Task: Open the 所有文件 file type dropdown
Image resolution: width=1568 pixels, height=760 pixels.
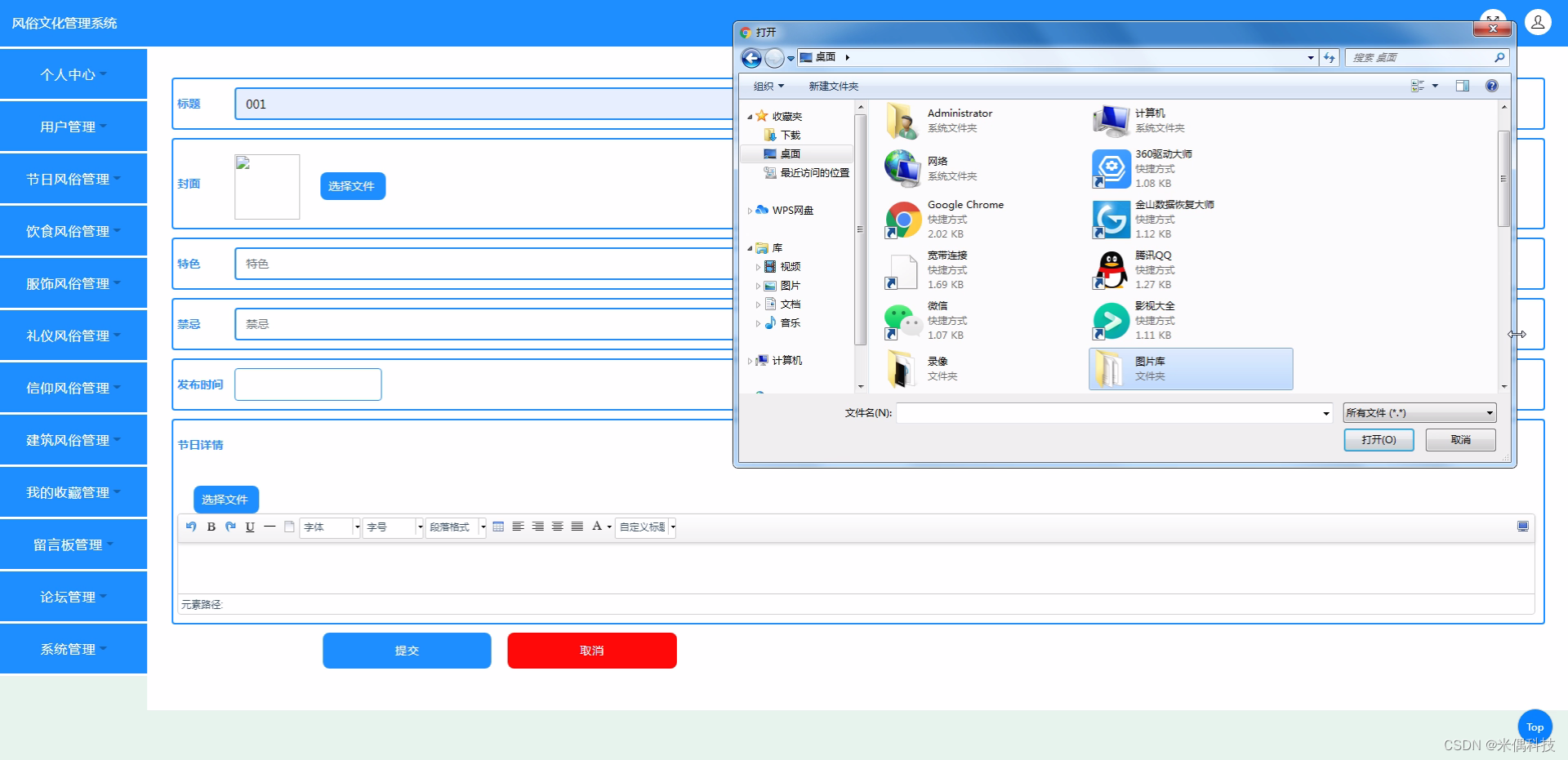Action: coord(1419,413)
